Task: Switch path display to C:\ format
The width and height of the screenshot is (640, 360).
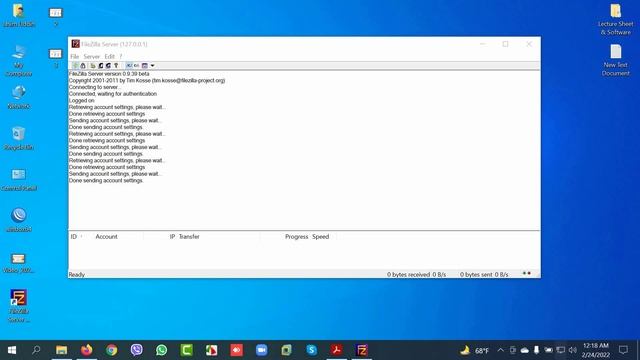Action: point(137,65)
